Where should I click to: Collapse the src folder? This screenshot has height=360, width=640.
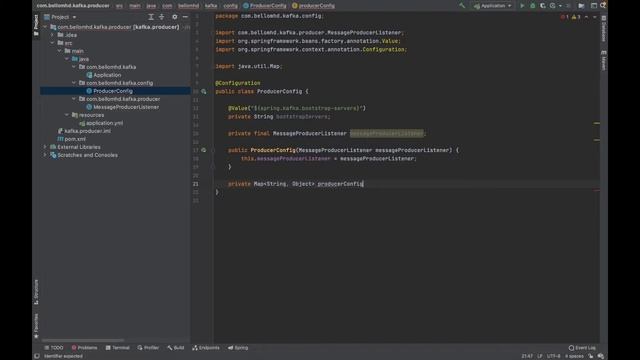pyautogui.click(x=52, y=43)
